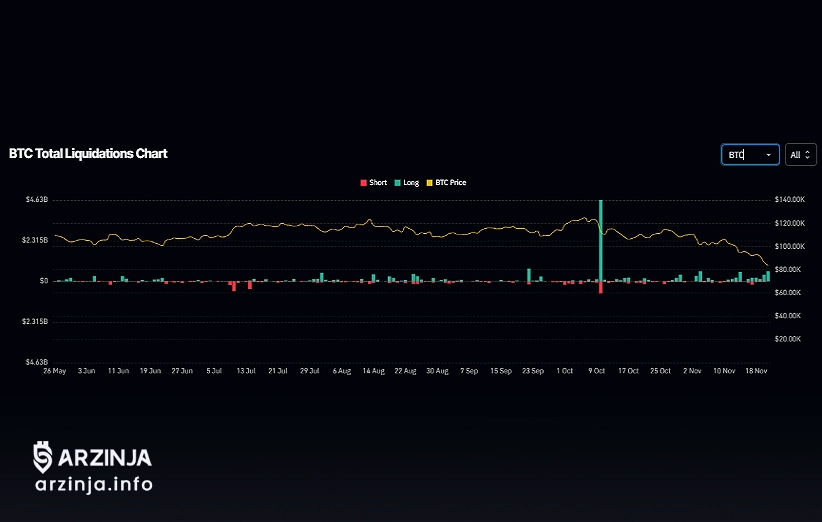Click the red Short legend swatch
This screenshot has height=522, width=822.
[x=363, y=183]
